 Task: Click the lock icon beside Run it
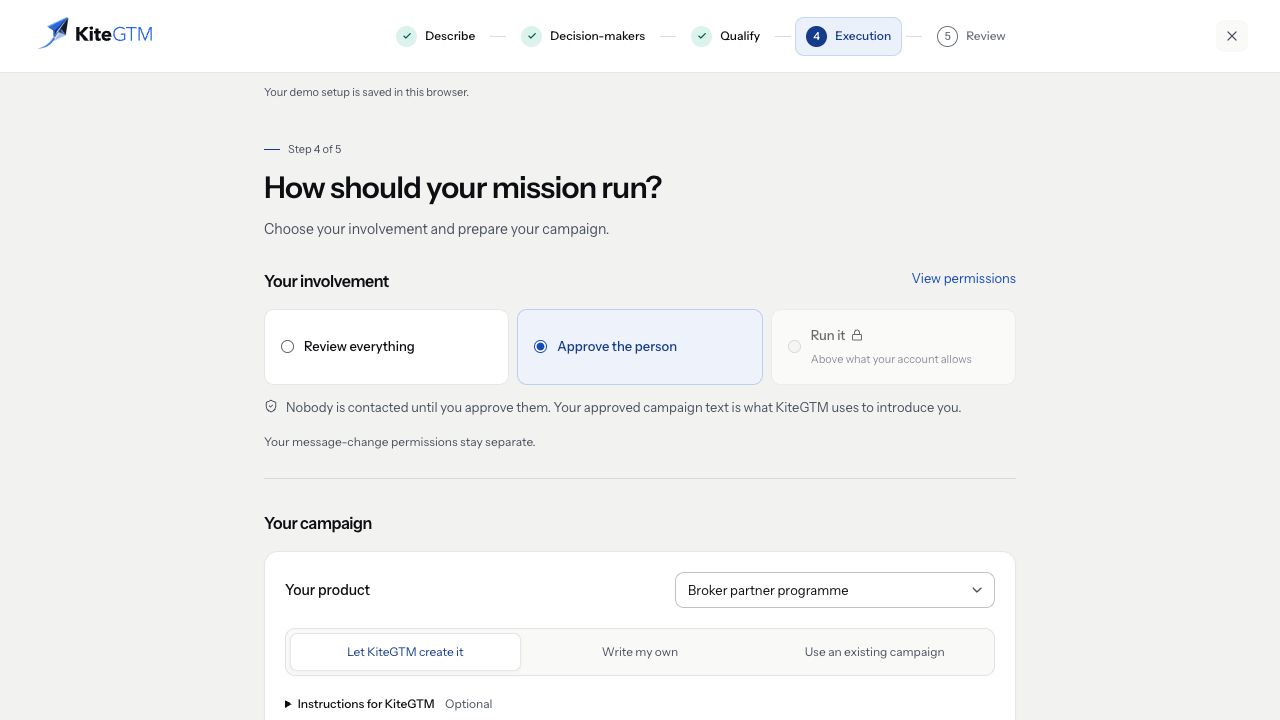coord(857,335)
